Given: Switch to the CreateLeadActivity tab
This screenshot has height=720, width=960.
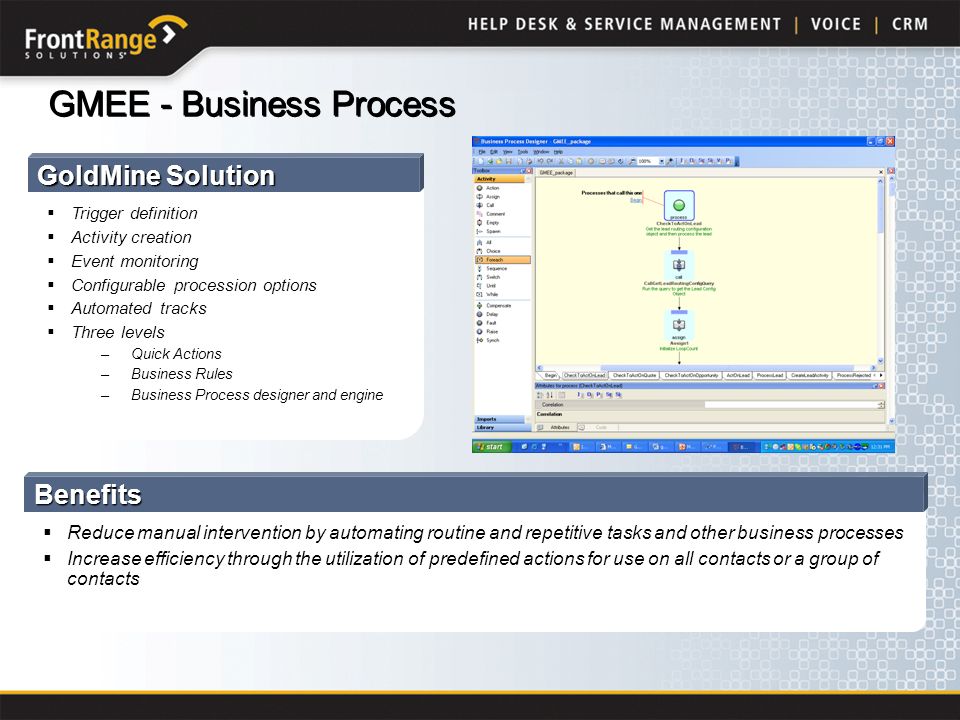Looking at the screenshot, I should [x=809, y=375].
